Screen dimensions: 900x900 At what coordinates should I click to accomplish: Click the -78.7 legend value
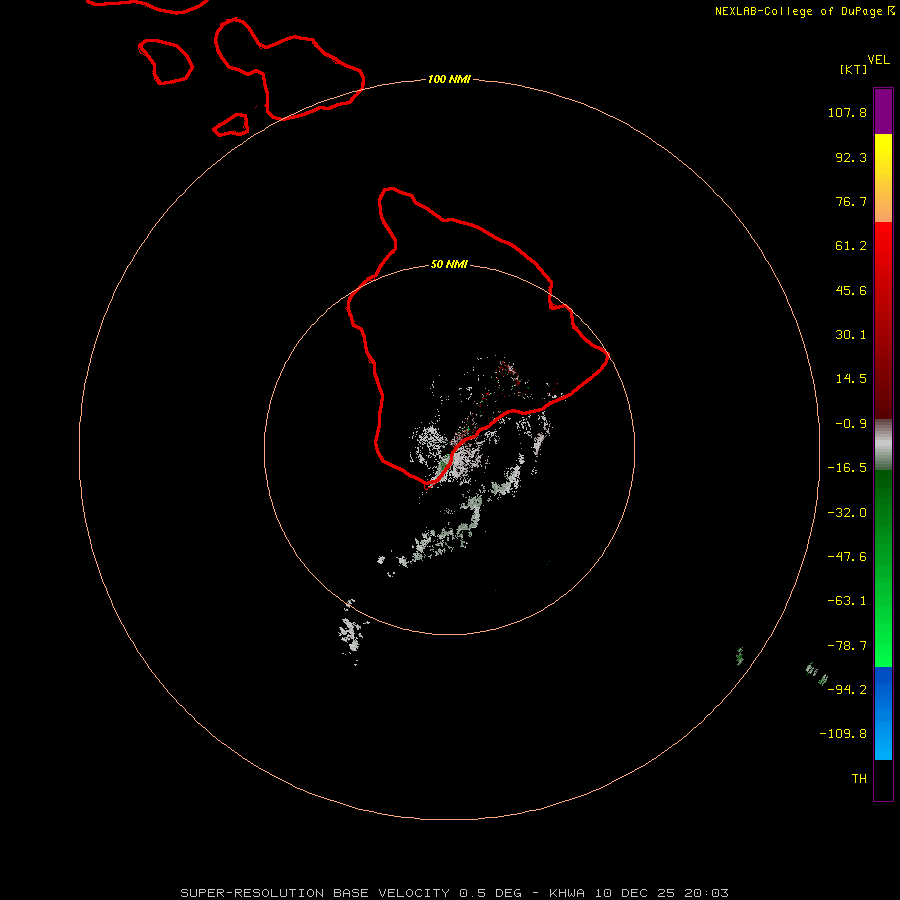click(847, 646)
